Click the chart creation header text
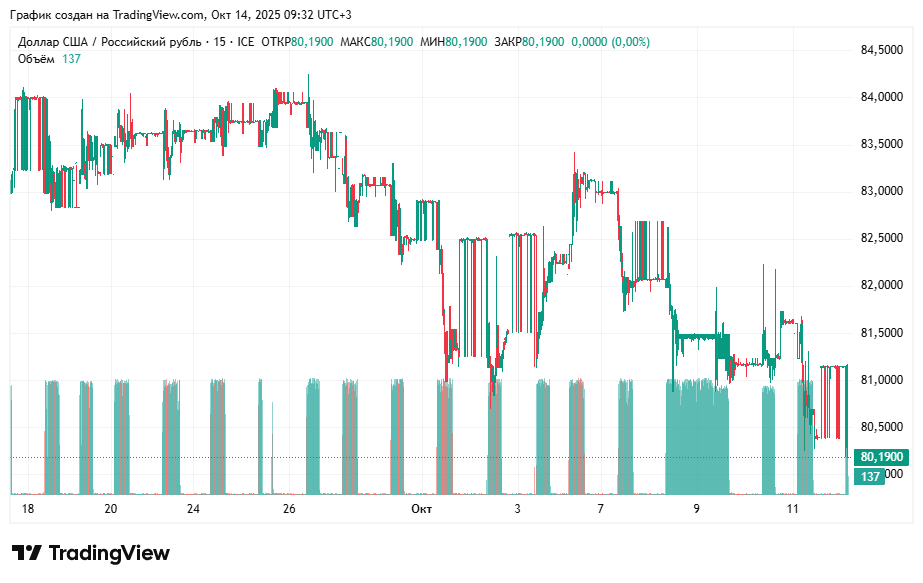Screen dimensions: 923x583 (180, 15)
